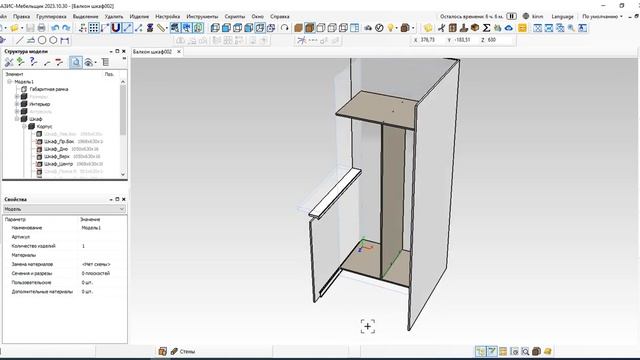640x360 pixels.
Task: Close the Свойства properties panel
Action: [124, 199]
